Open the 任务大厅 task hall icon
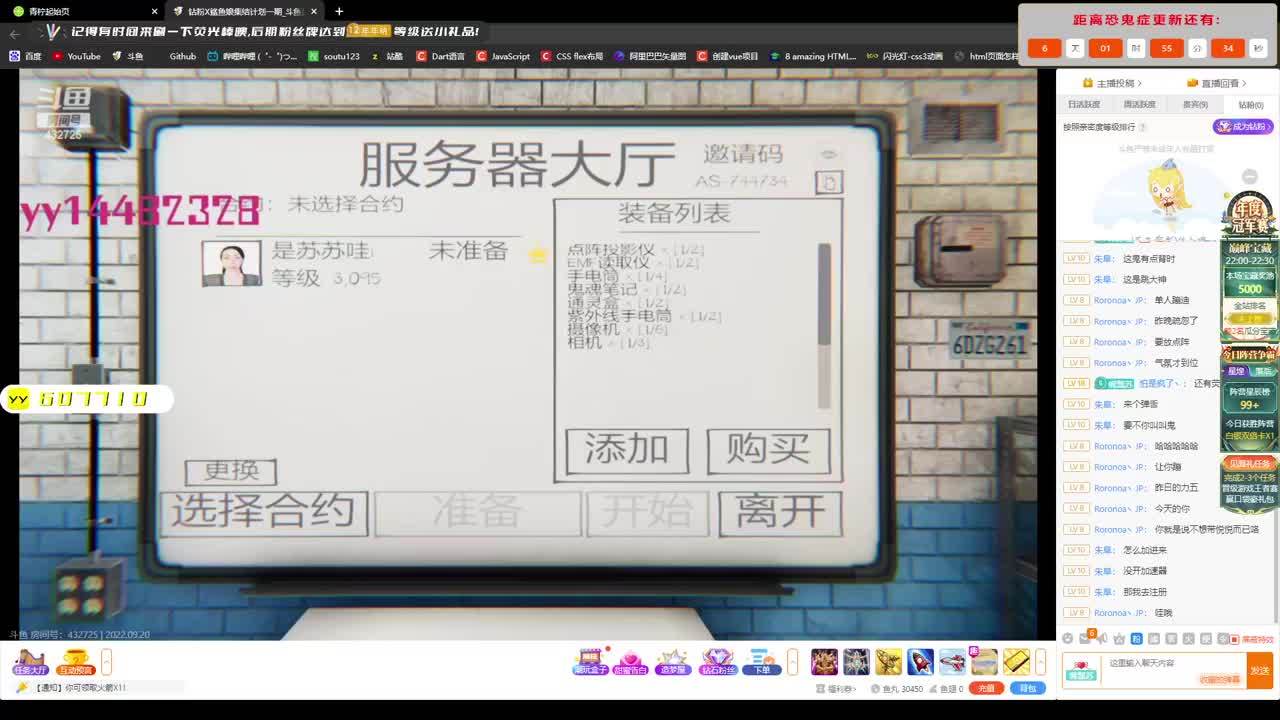This screenshot has height=720, width=1280. (30, 662)
